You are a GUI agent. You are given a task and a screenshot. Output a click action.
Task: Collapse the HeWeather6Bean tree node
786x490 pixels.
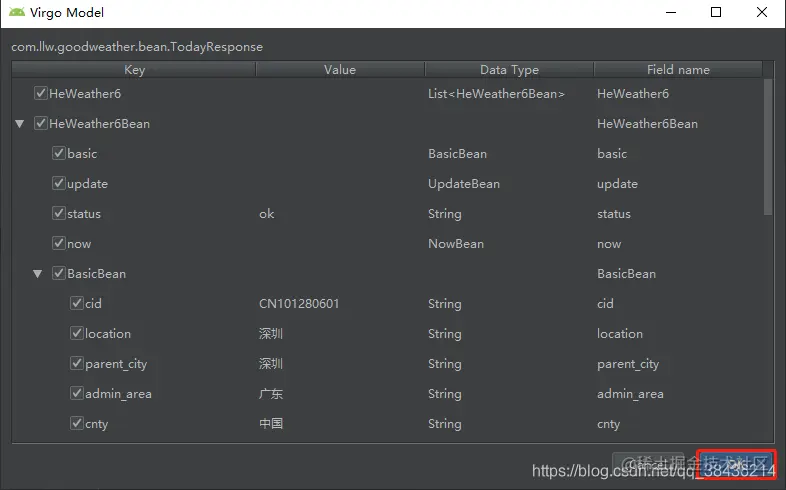(20, 124)
